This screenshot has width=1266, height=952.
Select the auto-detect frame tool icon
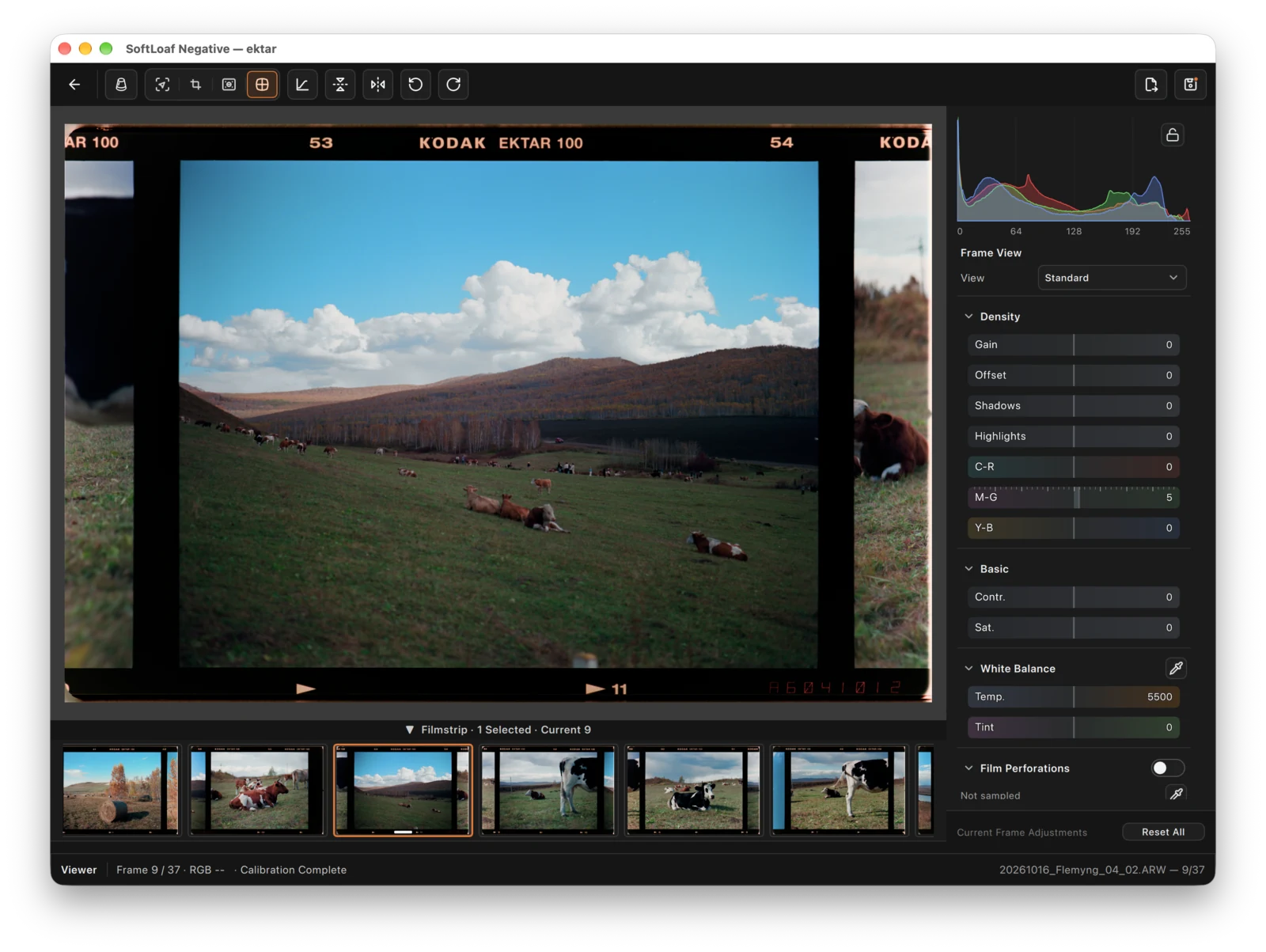pos(162,85)
